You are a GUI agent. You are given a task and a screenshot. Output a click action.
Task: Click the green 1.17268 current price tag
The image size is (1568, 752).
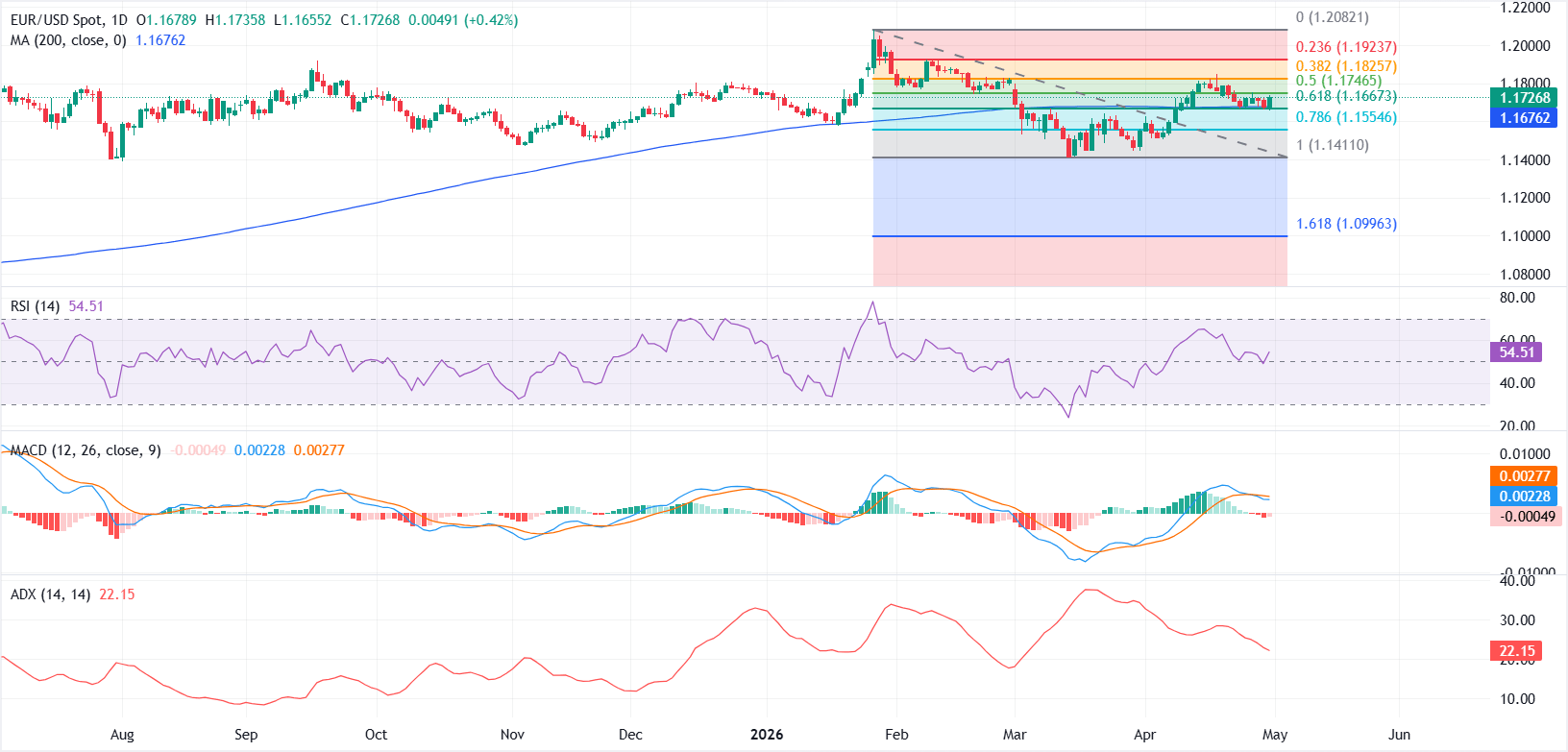[1525, 98]
